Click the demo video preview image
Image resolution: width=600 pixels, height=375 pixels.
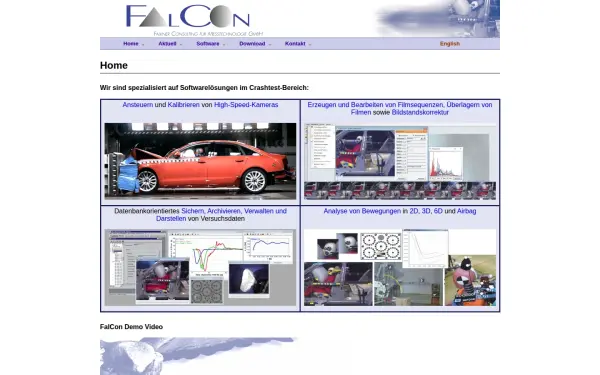199,356
